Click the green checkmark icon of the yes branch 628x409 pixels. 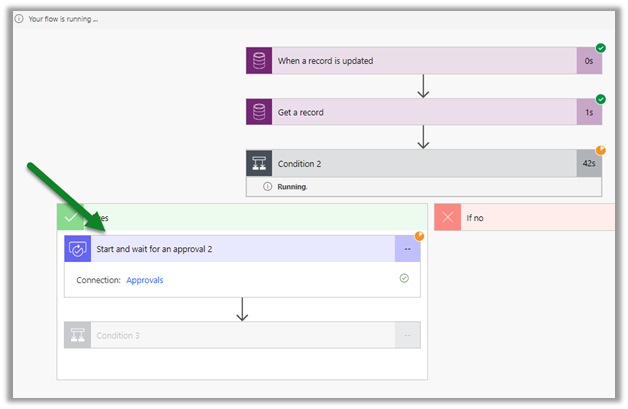pyautogui.click(x=70, y=217)
